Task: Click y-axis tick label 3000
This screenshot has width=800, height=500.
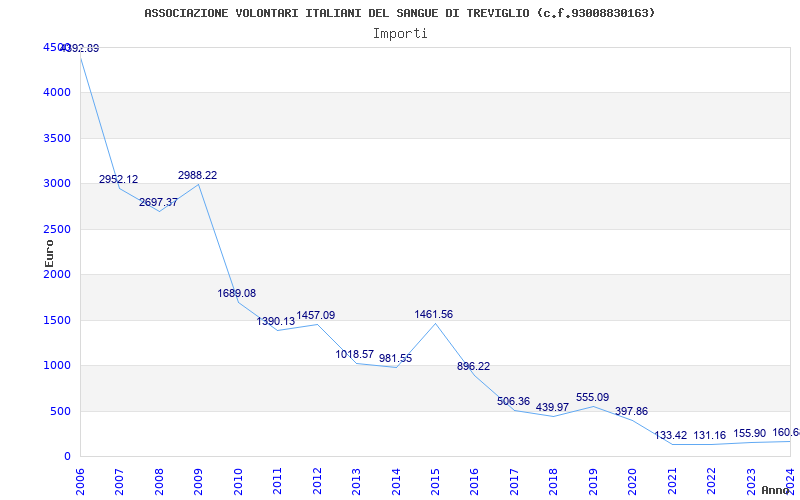Action: tap(57, 184)
